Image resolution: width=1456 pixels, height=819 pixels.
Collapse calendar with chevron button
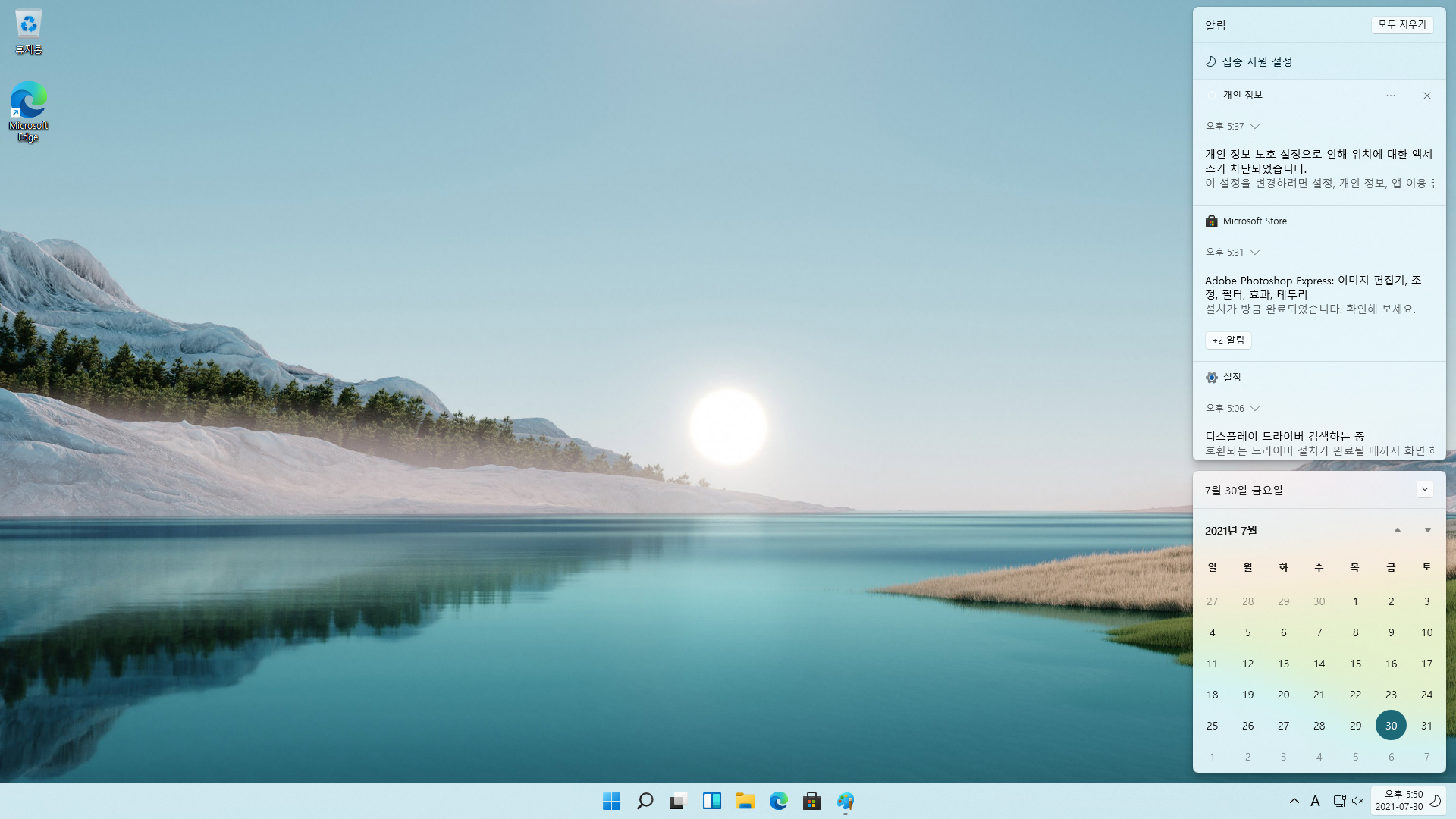(1424, 489)
